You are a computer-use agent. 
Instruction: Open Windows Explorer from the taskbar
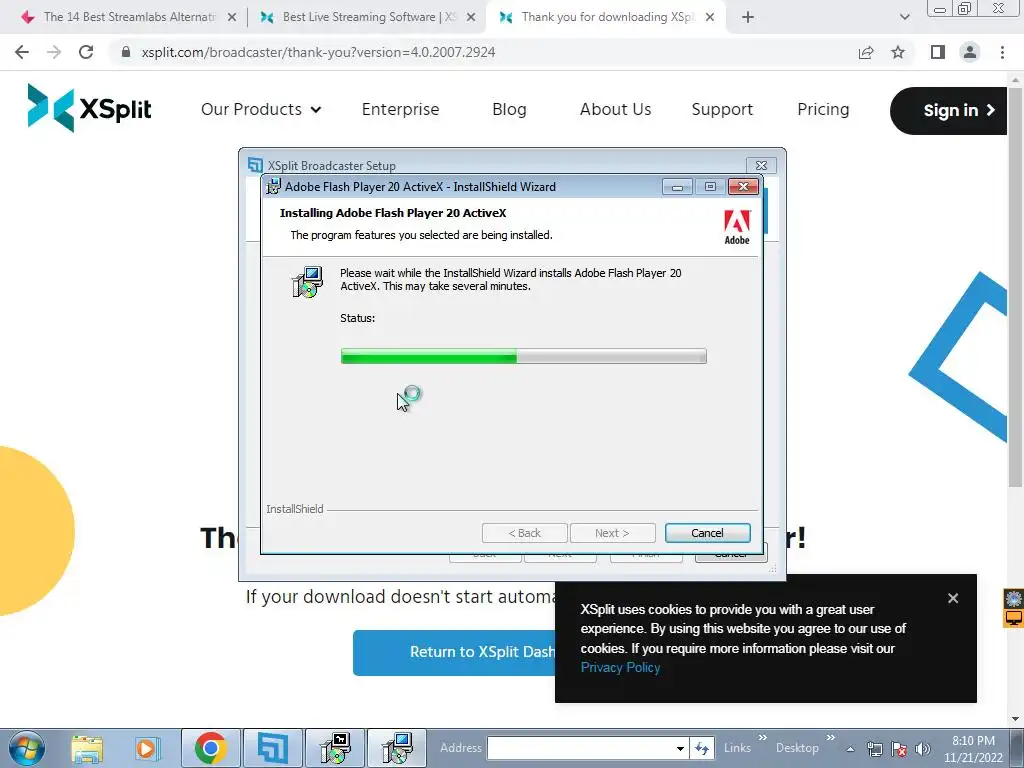88,748
